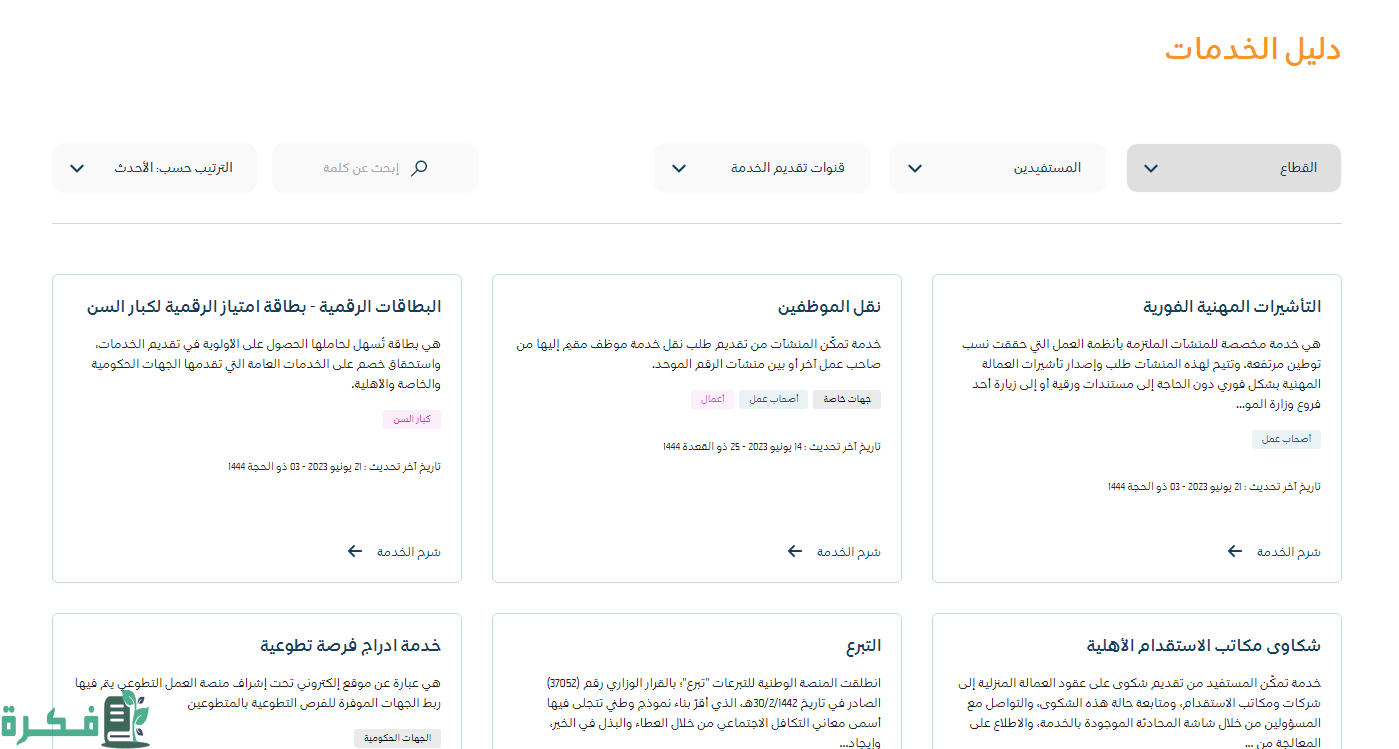Click الجهات الحكومية tag on volunteer card

point(397,738)
